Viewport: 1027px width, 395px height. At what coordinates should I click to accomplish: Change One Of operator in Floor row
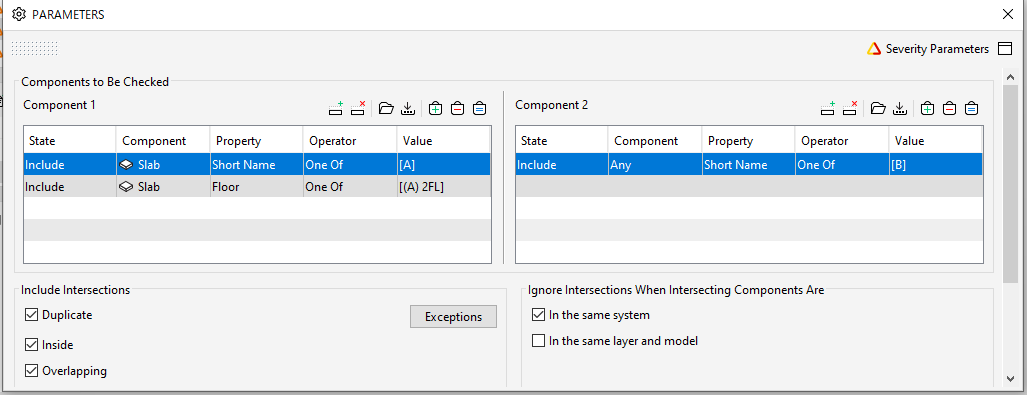350,187
